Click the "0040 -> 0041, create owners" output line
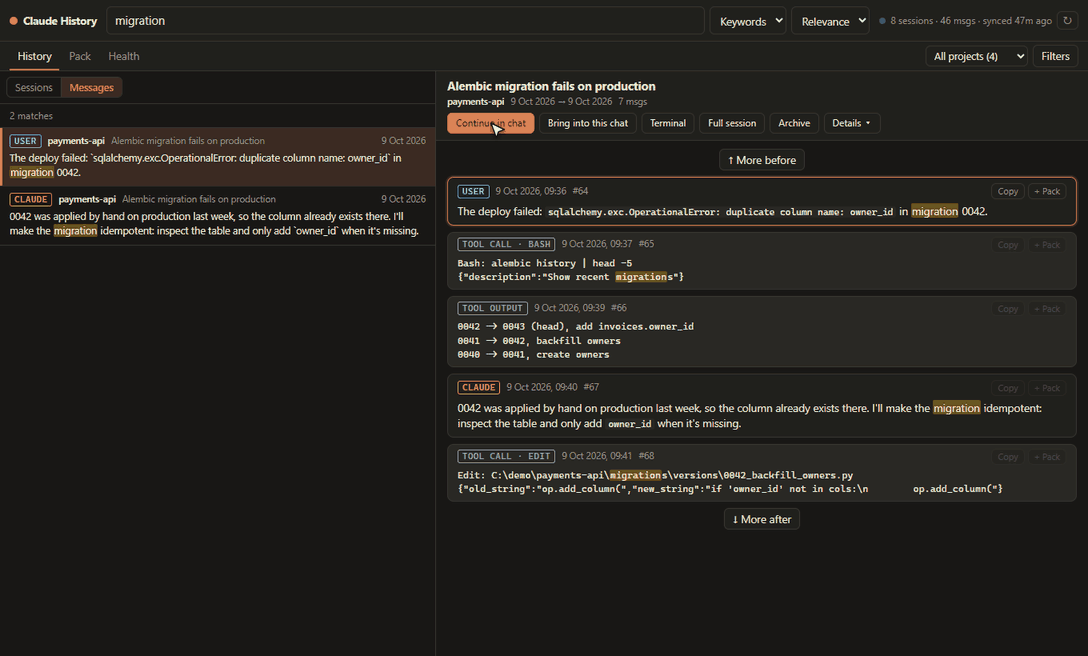1088x656 pixels. [x=533, y=355]
